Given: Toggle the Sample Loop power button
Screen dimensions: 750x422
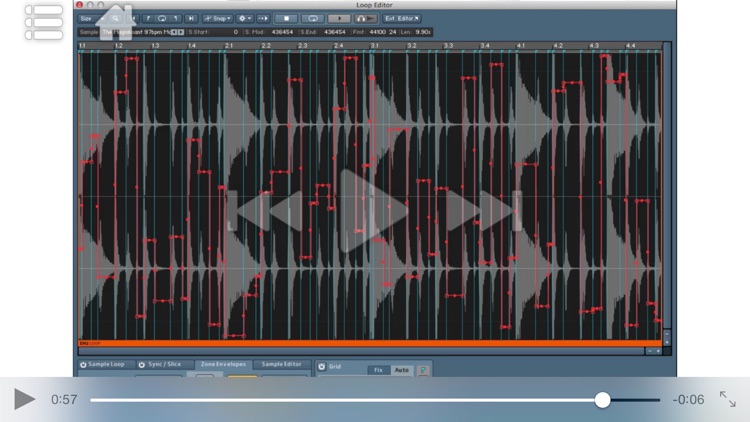Looking at the screenshot, I should (83, 365).
